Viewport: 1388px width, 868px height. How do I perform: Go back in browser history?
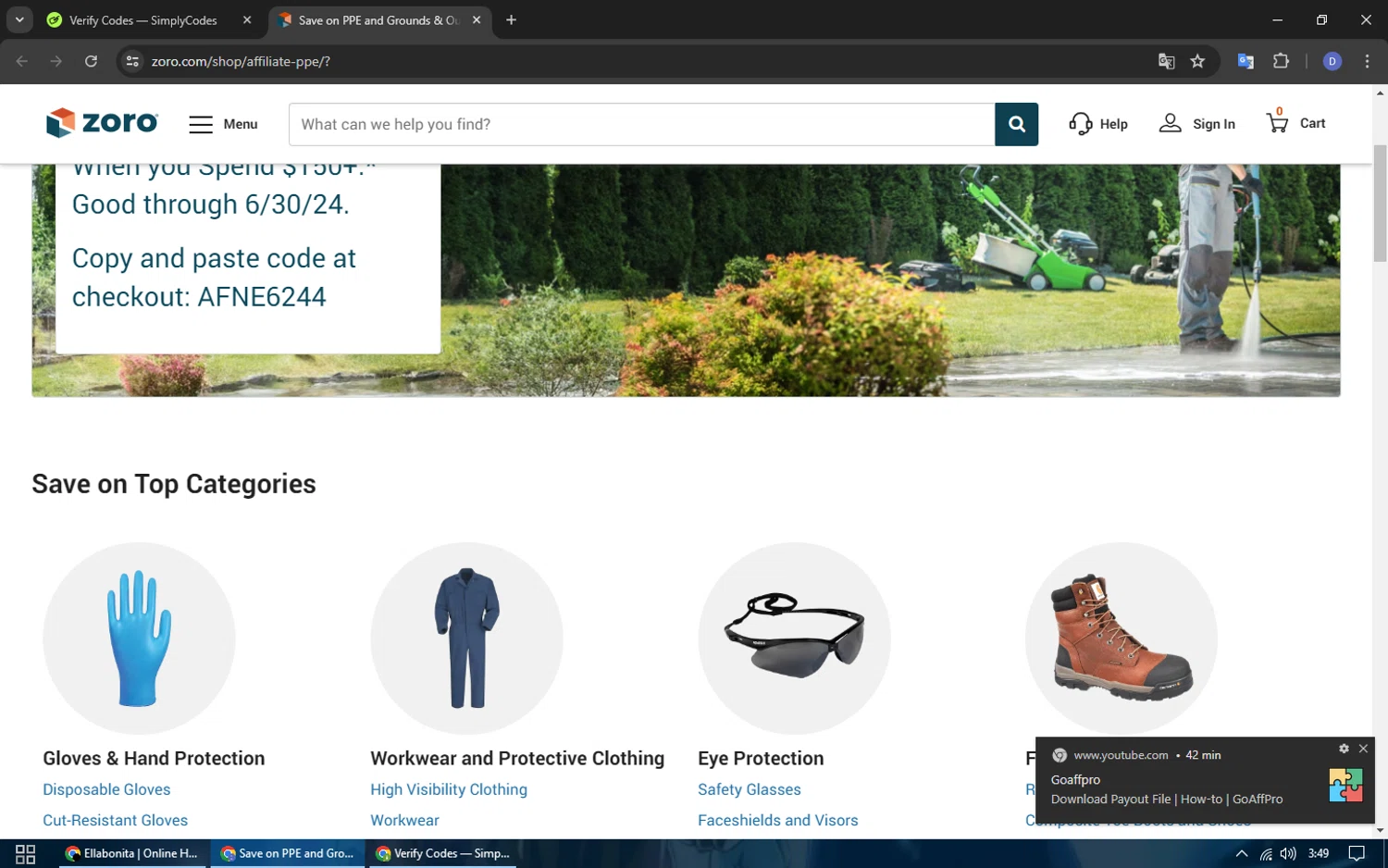[x=22, y=61]
